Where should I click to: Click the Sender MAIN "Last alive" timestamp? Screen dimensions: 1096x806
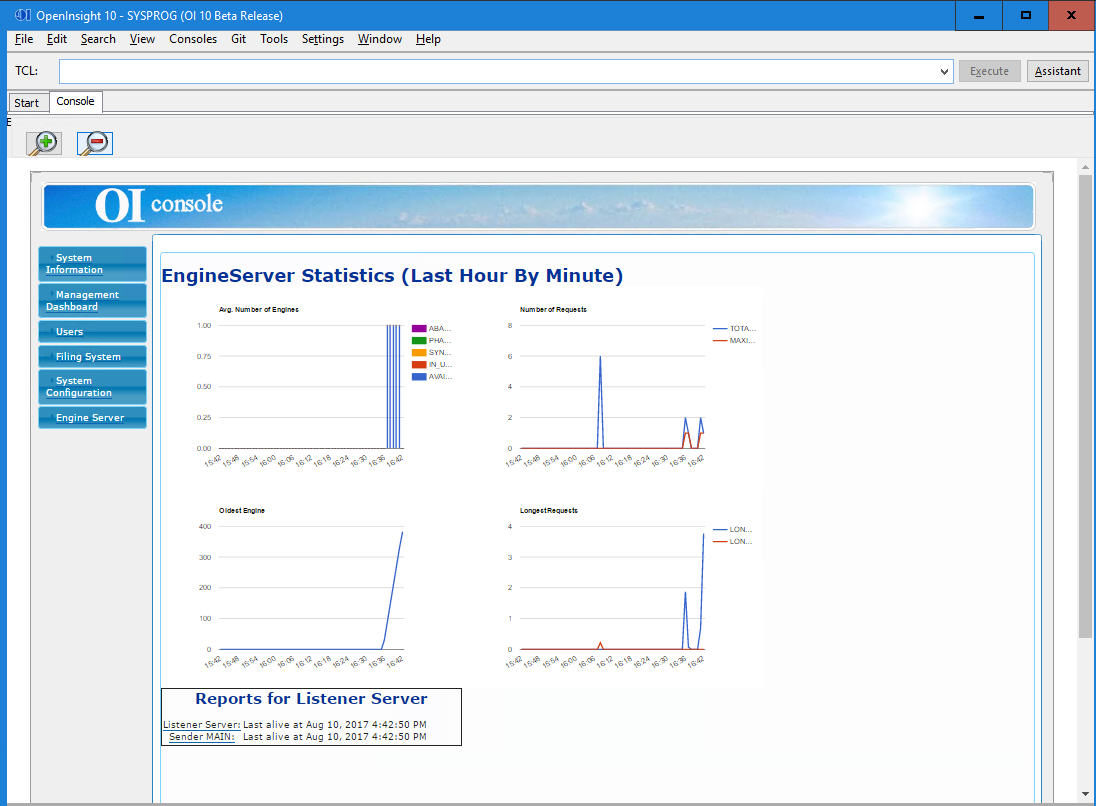pyautogui.click(x=335, y=737)
